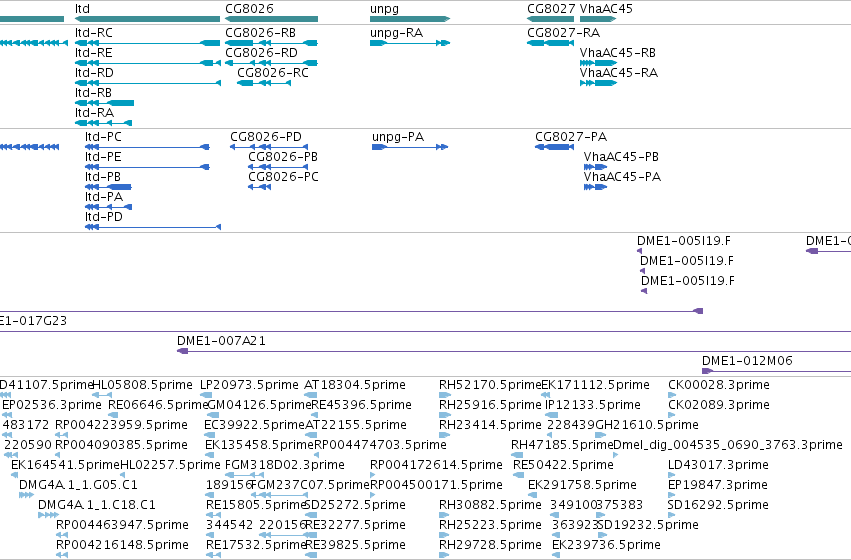851x560 pixels.
Task: Click the VhaAC45-RA transcript label
Action: click(619, 73)
